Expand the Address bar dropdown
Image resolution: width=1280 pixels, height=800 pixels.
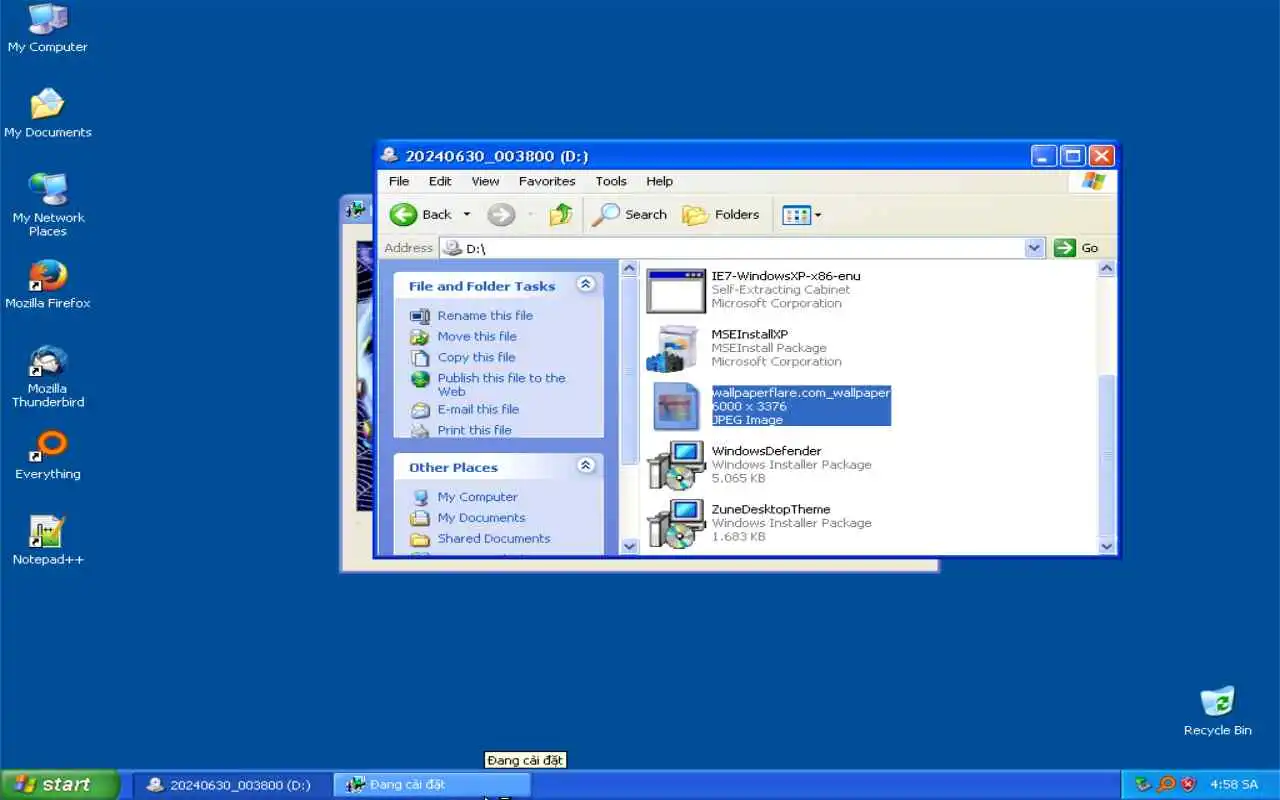pos(1035,248)
